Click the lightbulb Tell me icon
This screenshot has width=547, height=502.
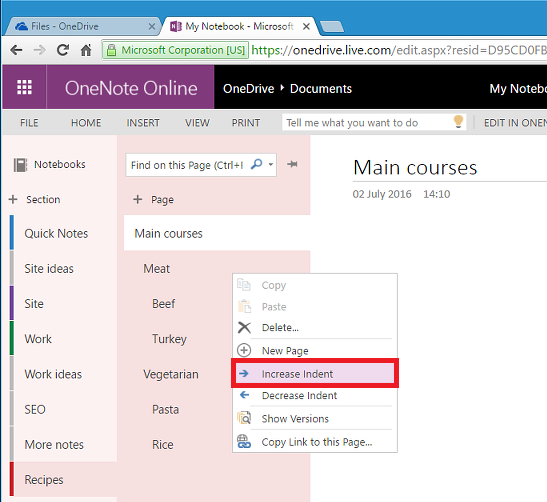coord(458,122)
